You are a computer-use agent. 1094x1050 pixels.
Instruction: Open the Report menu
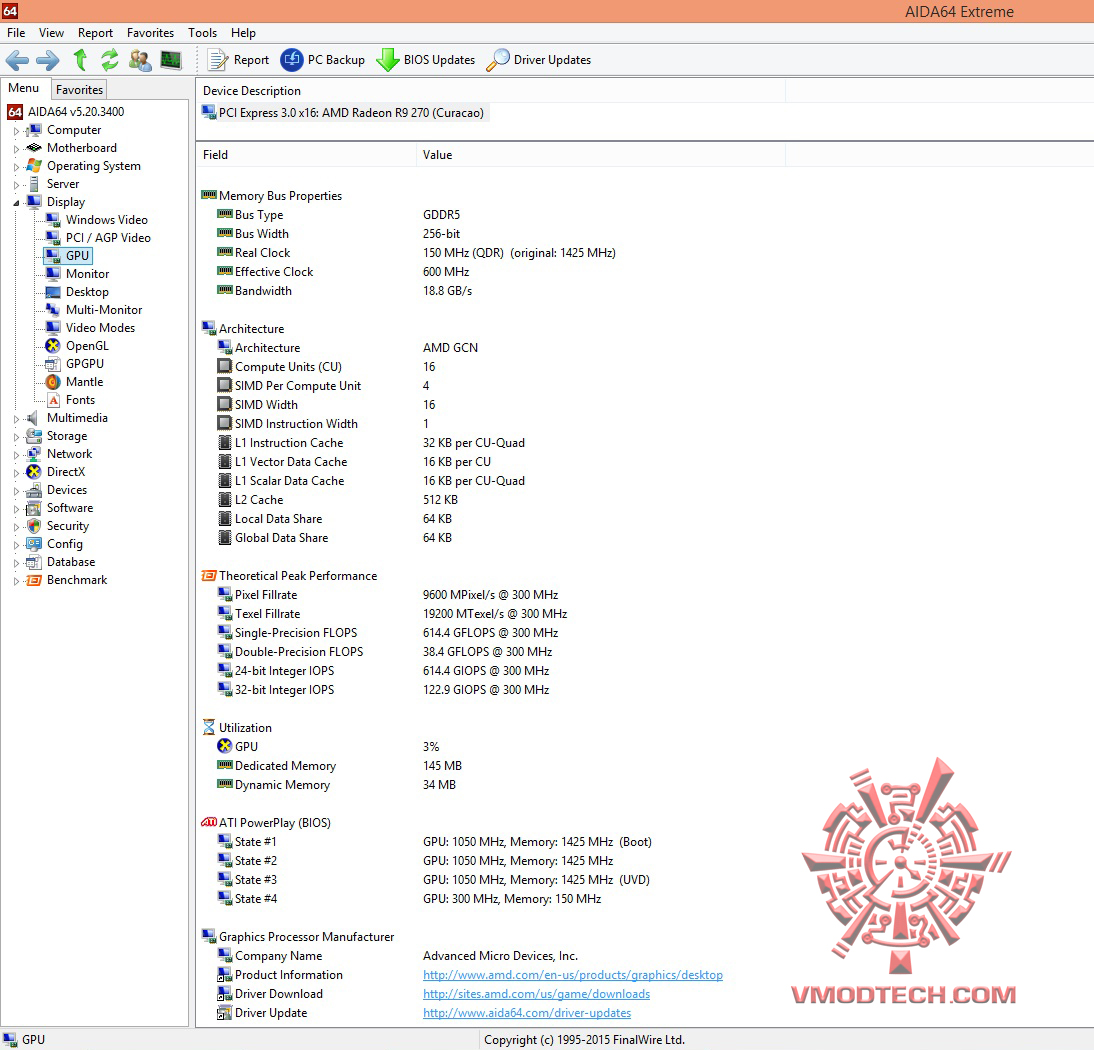pos(96,33)
